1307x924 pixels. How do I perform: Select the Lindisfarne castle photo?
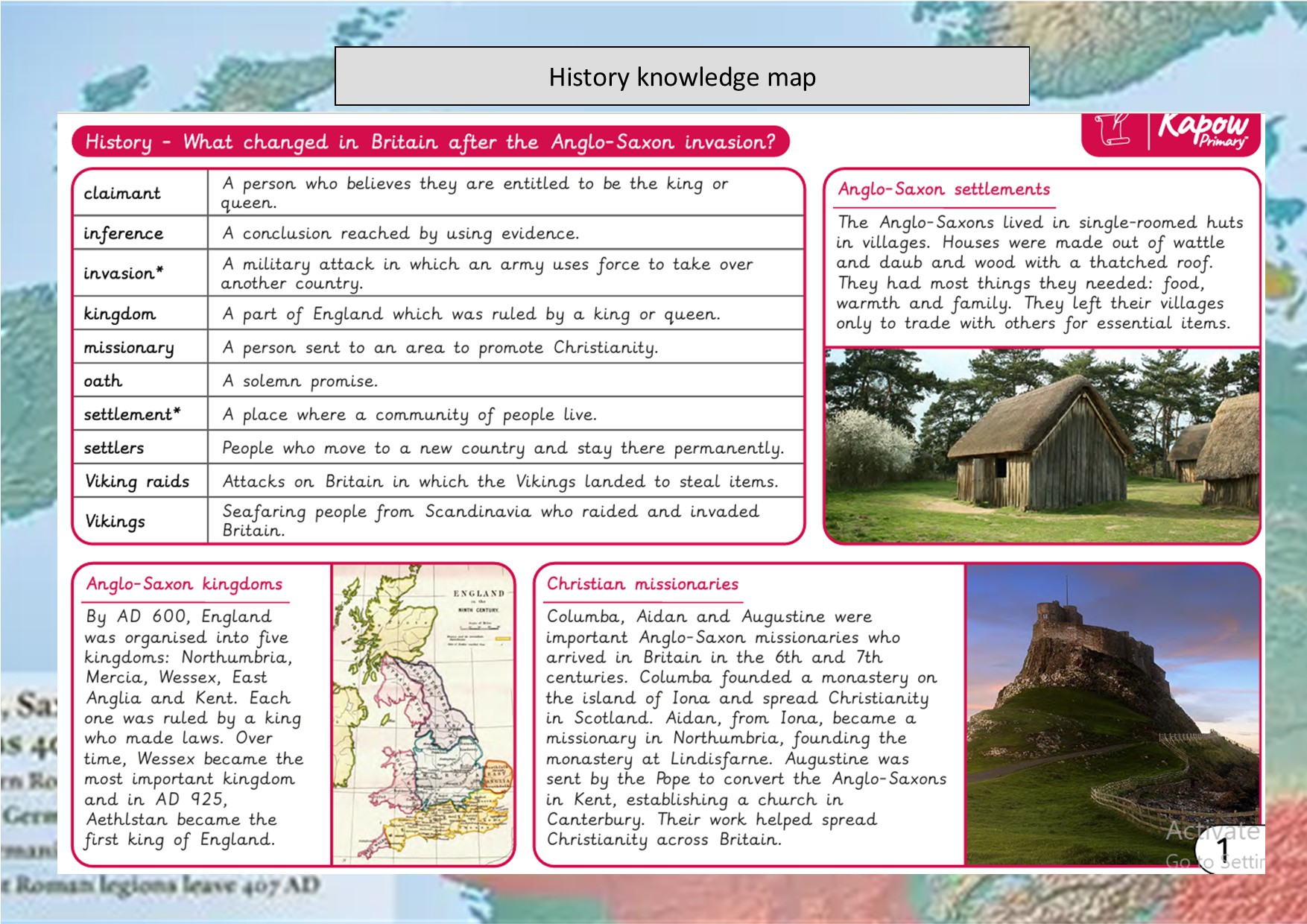(1113, 714)
